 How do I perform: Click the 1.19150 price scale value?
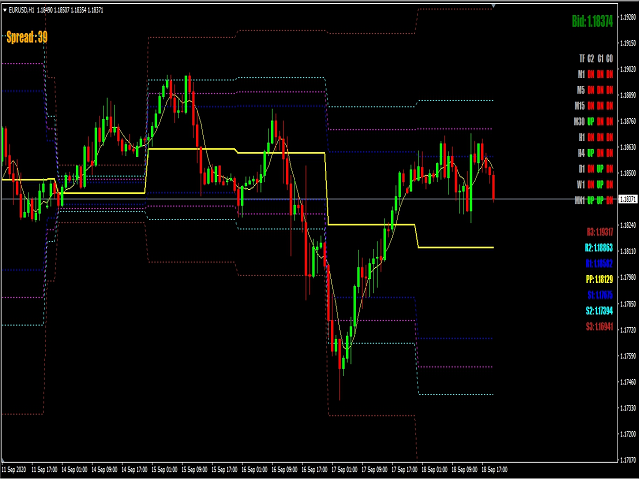(628, 43)
